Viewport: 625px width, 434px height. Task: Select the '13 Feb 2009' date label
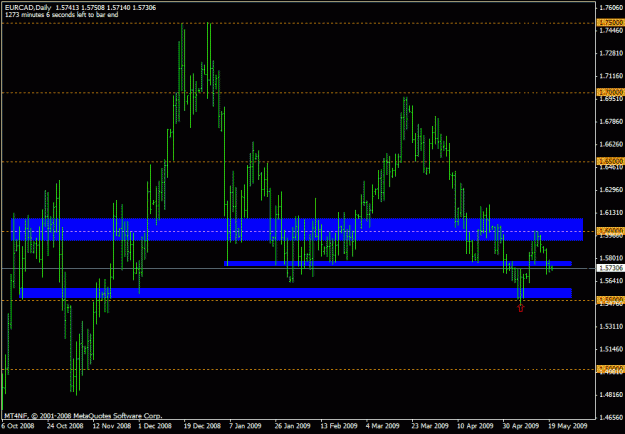(x=338, y=426)
